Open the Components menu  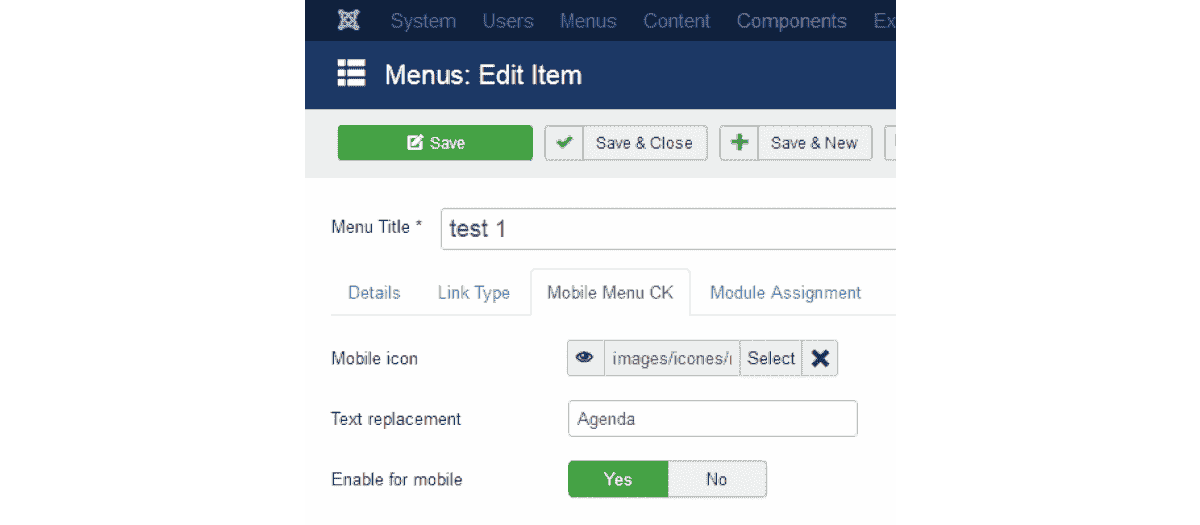(x=791, y=21)
